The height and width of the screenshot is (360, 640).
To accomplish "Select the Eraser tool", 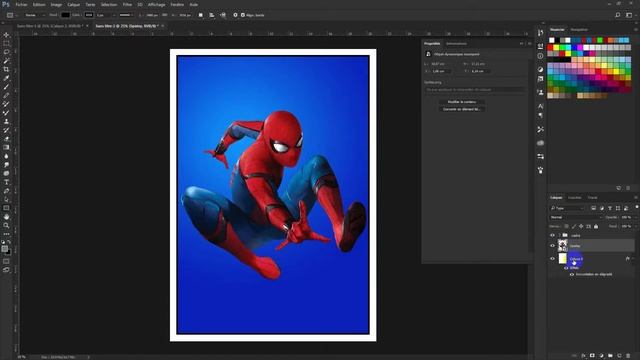I will [x=7, y=139].
